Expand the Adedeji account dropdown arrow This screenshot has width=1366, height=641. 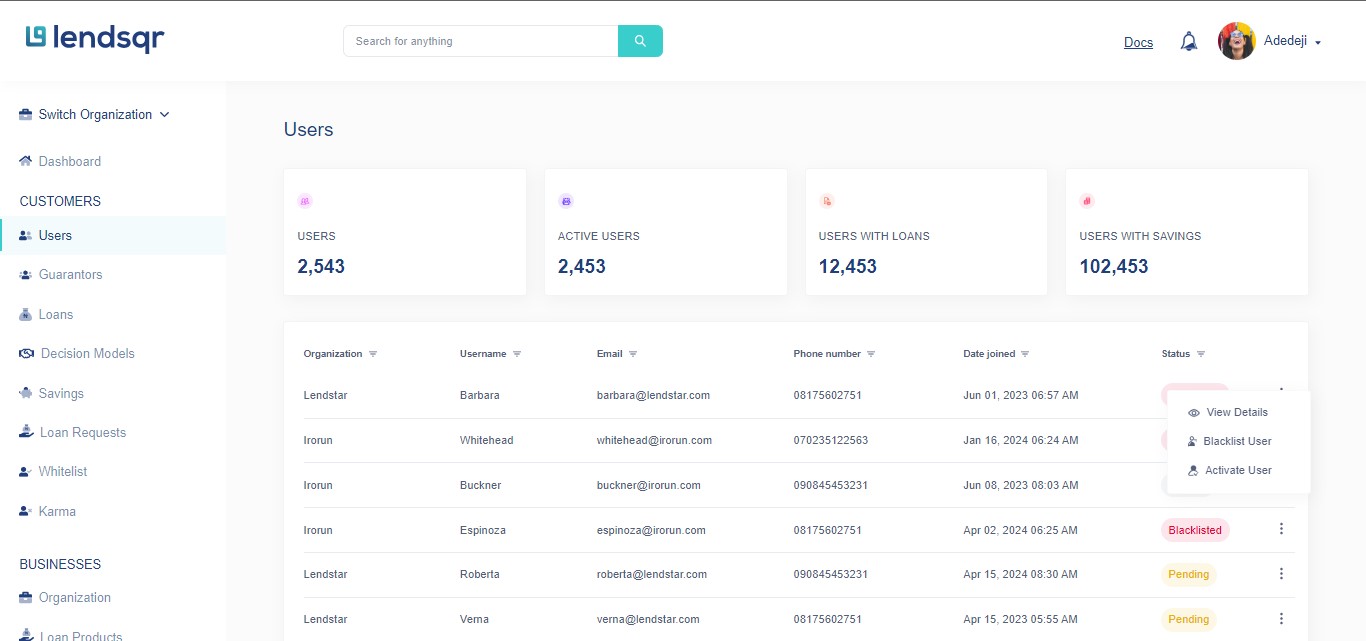point(1318,43)
